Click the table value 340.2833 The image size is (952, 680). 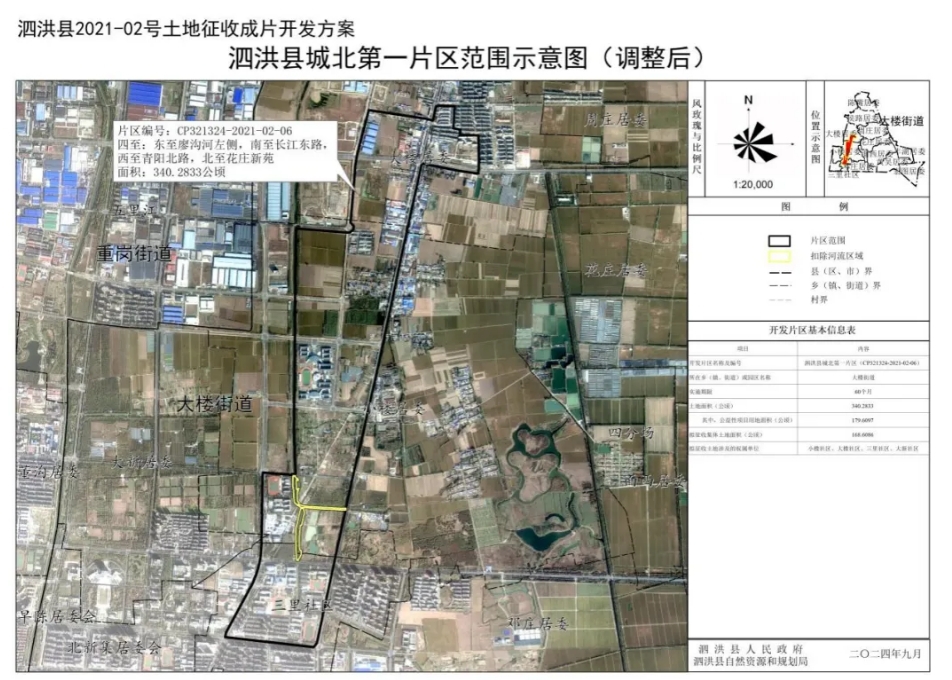[863, 406]
